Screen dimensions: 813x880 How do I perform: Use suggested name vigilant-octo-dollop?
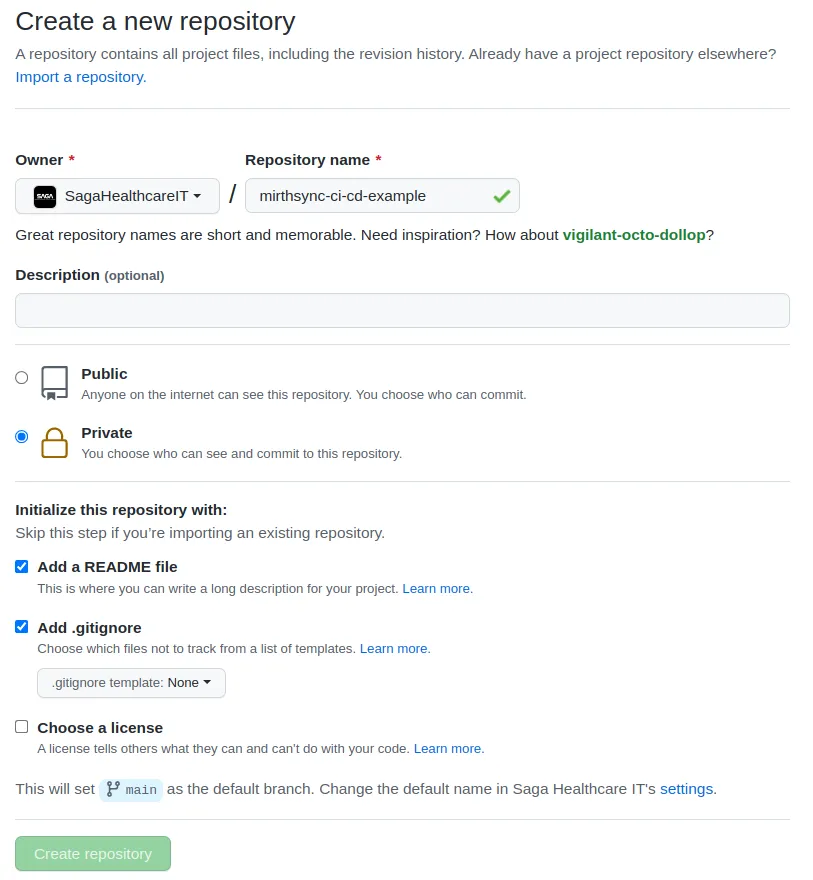tap(634, 235)
